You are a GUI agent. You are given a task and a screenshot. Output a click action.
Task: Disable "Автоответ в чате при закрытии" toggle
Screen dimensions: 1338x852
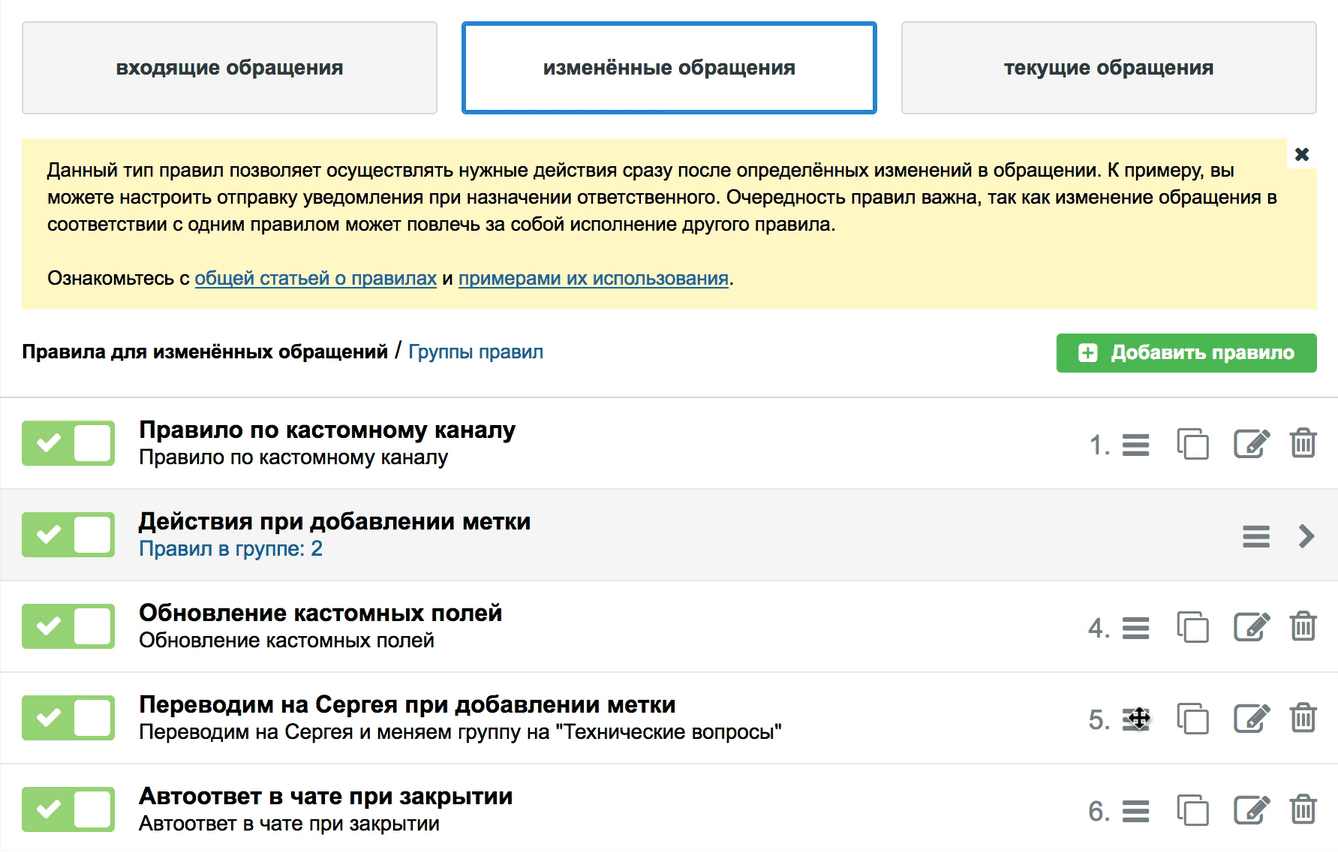point(68,810)
